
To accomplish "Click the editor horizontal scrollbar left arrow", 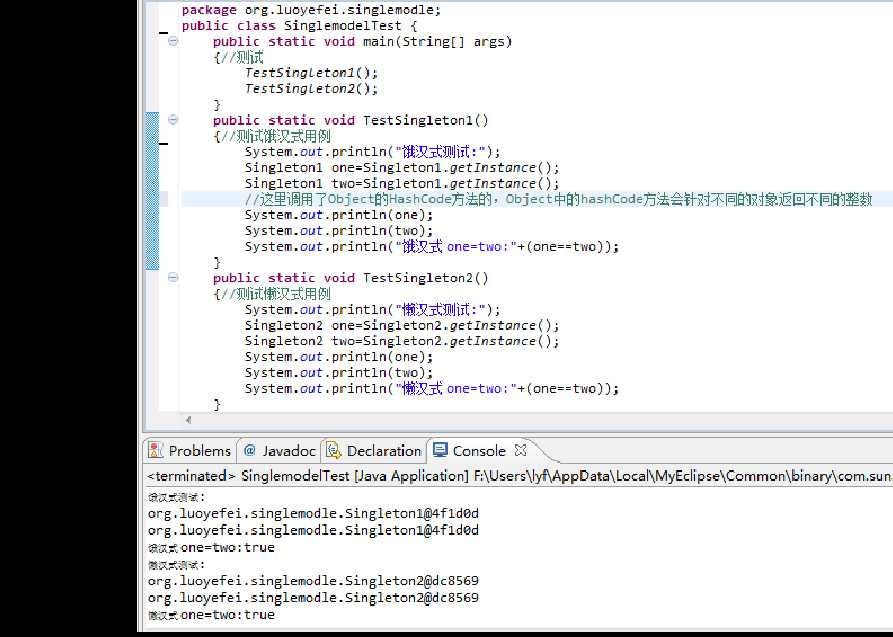I will pos(189,420).
